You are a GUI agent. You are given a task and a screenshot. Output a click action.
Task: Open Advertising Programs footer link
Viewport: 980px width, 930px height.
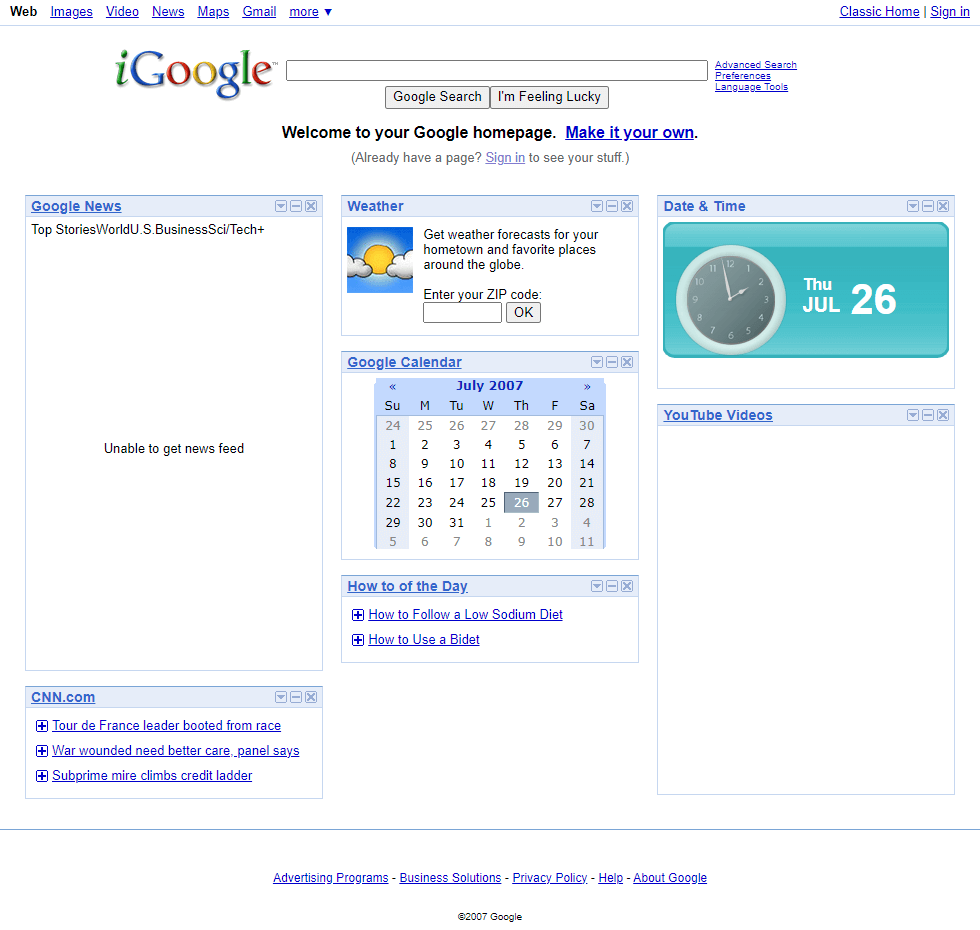[331, 878]
